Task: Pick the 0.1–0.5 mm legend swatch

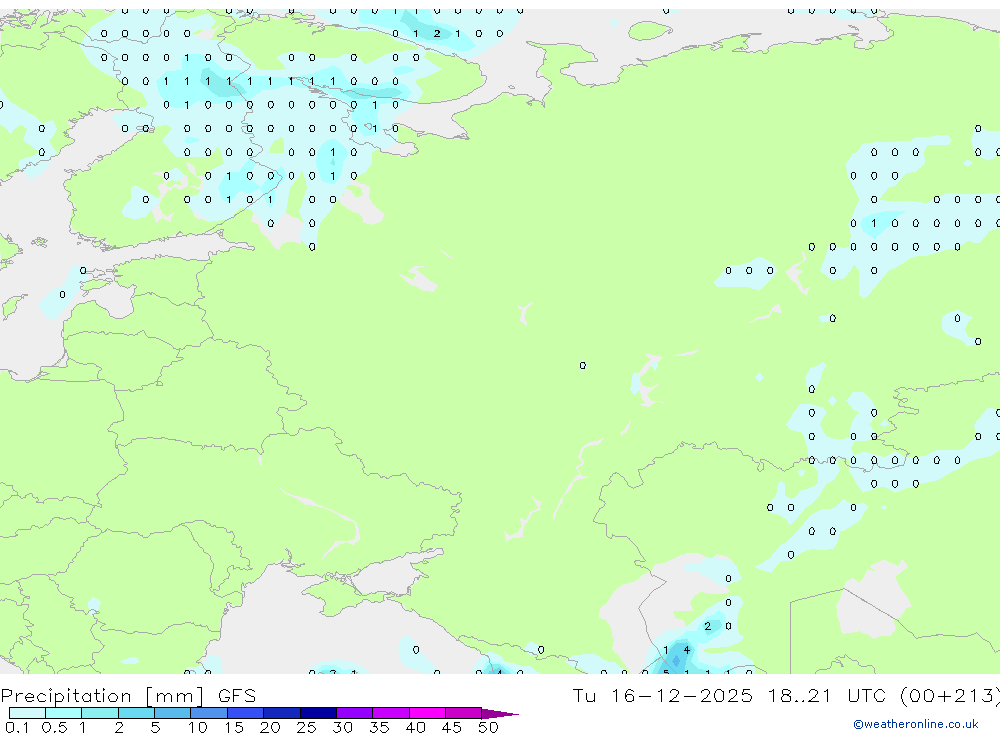Action: coord(27,713)
